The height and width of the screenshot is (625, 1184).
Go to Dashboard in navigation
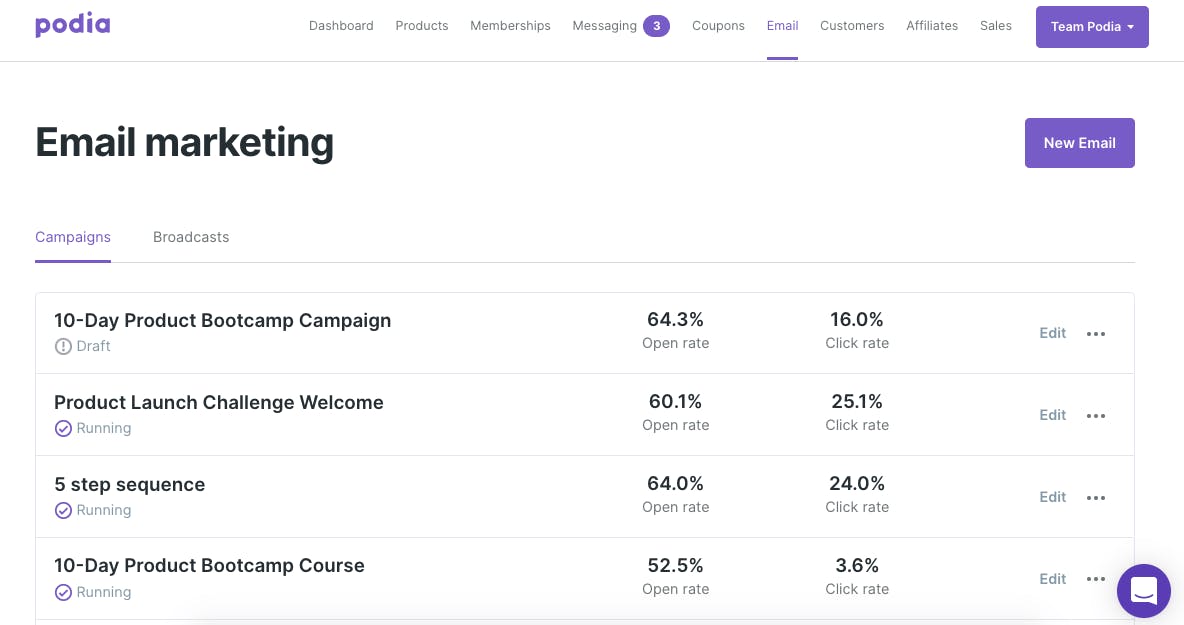tap(341, 26)
